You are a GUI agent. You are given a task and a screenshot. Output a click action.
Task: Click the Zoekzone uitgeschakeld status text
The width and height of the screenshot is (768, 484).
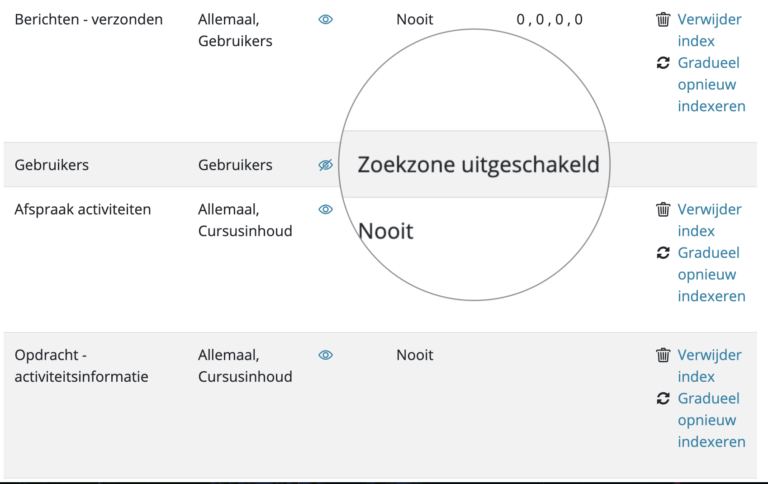pyautogui.click(x=479, y=165)
